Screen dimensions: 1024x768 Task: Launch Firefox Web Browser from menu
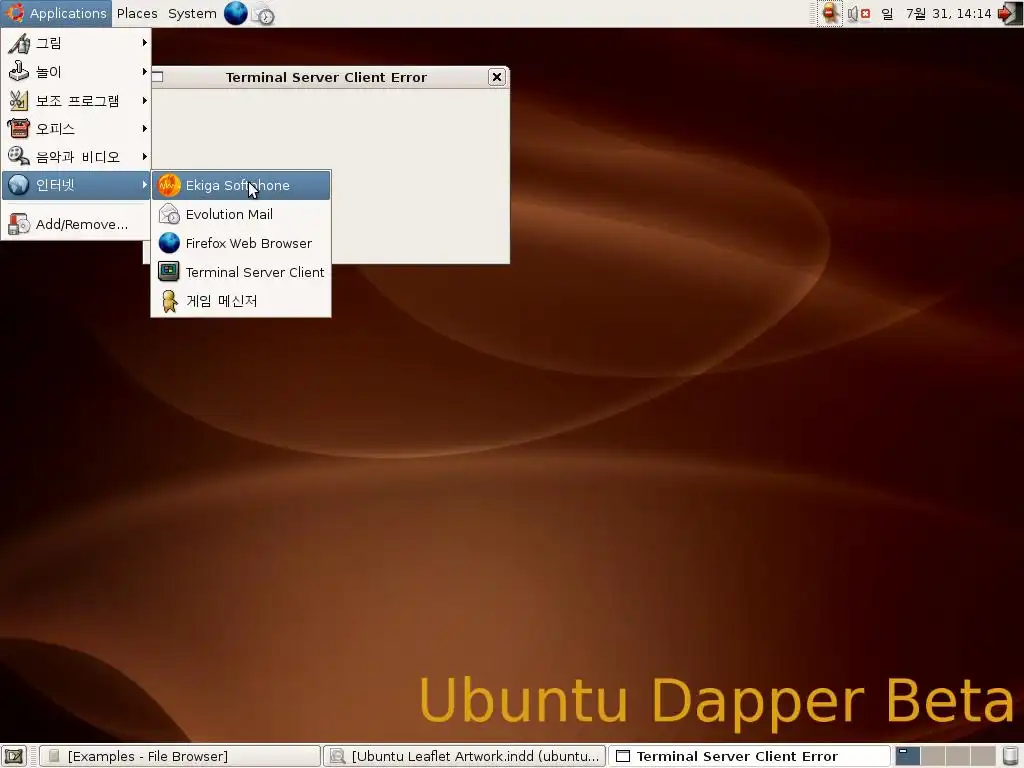(241, 243)
